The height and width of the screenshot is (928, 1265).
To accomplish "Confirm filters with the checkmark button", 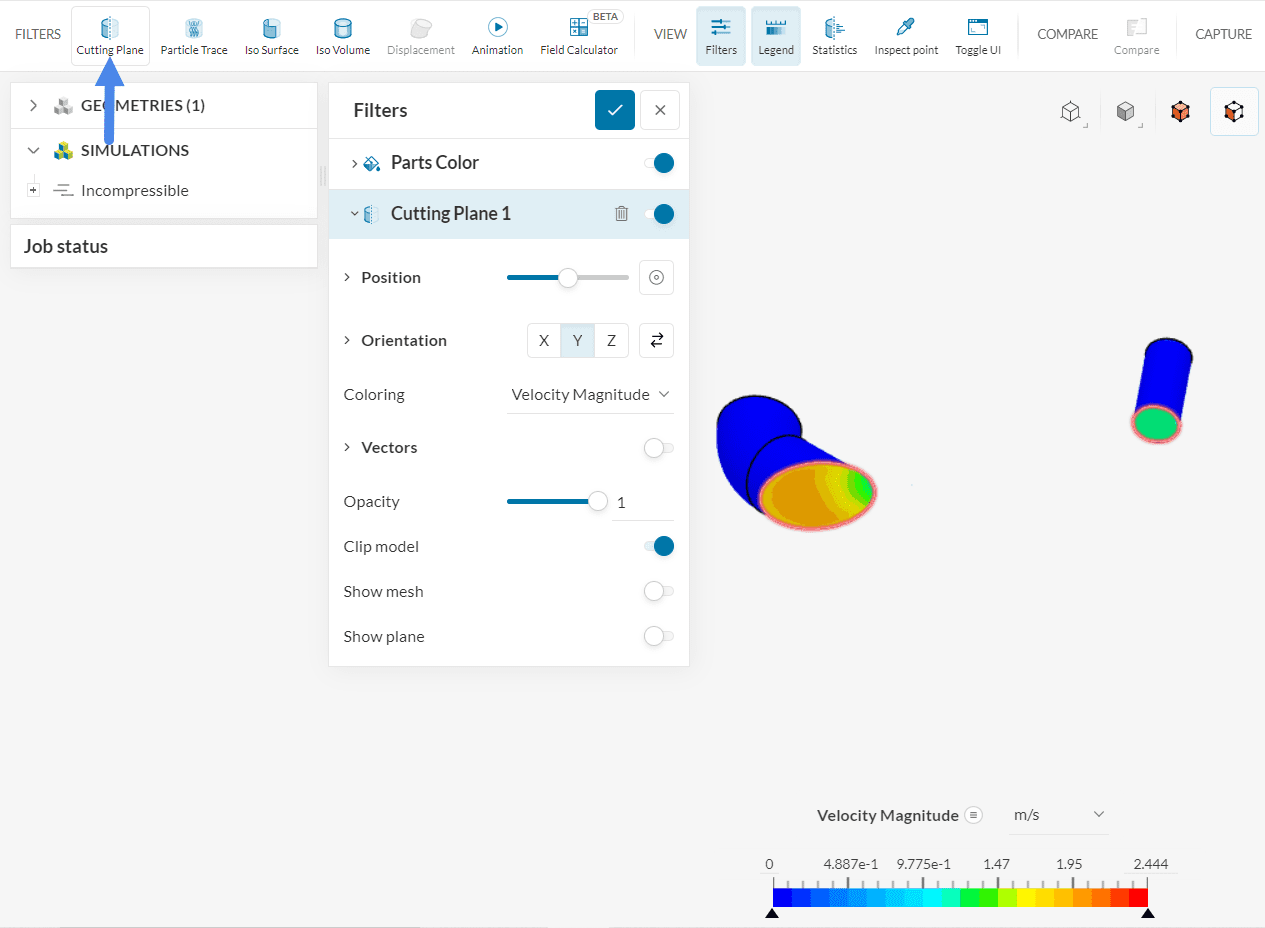I will tap(614, 110).
